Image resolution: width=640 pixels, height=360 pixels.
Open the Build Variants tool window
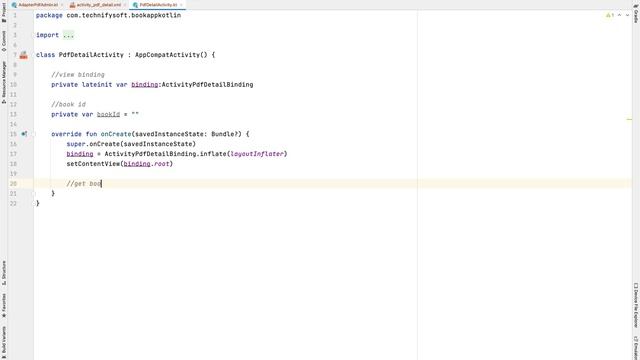coord(4,342)
